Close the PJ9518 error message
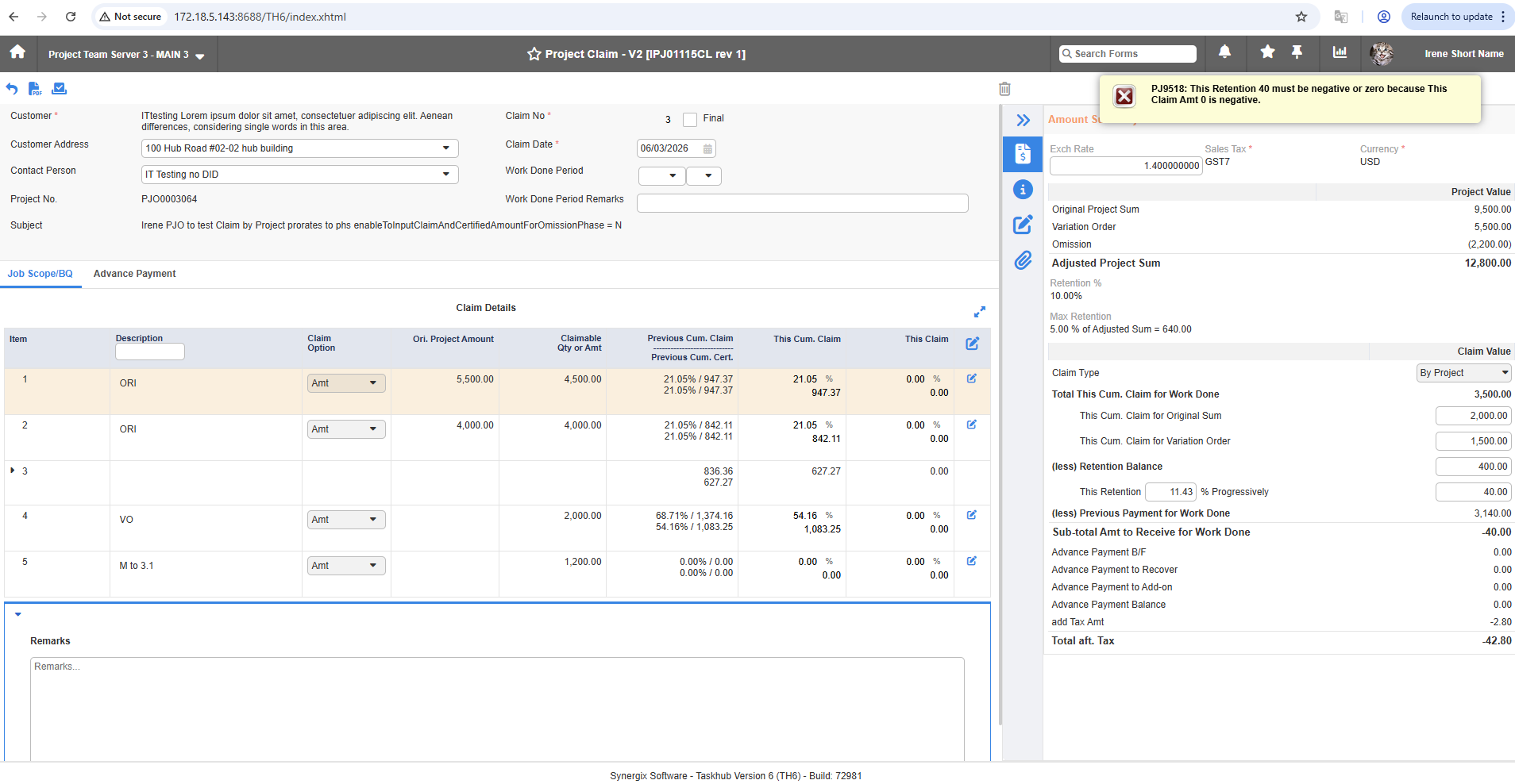This screenshot has width=1515, height=784. tap(1124, 97)
